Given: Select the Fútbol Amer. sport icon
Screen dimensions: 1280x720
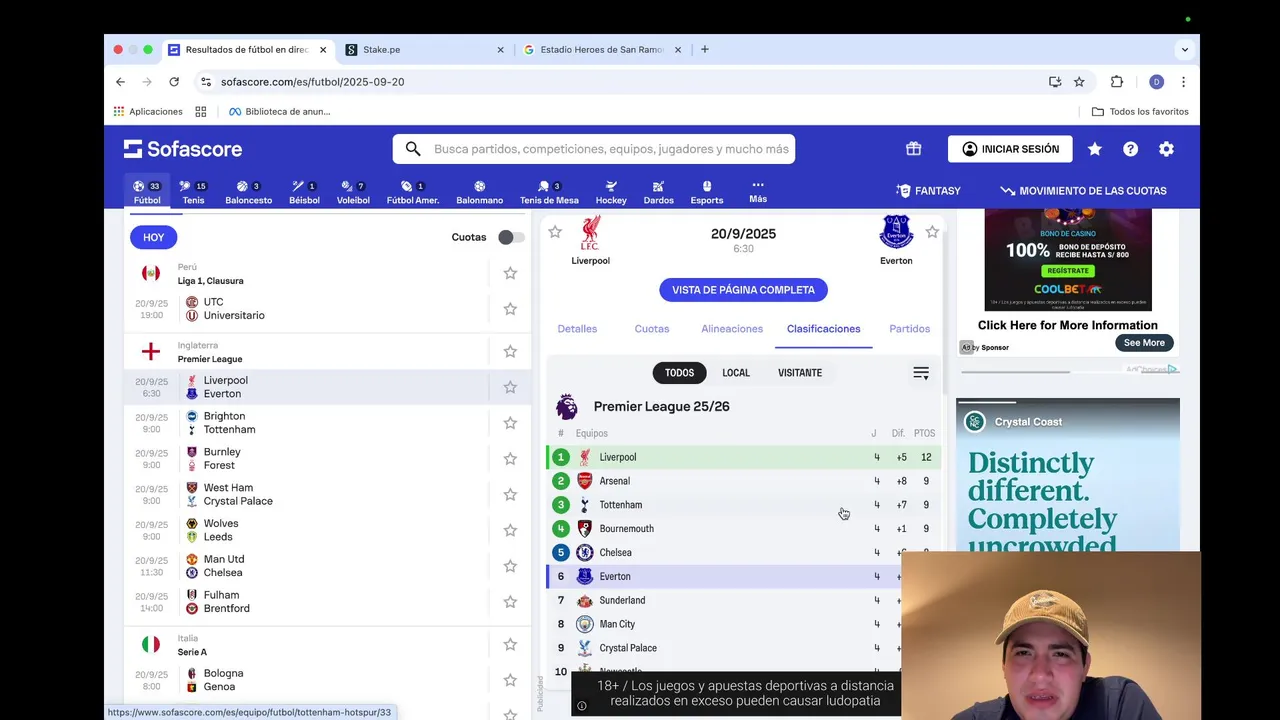Looking at the screenshot, I should 413,192.
